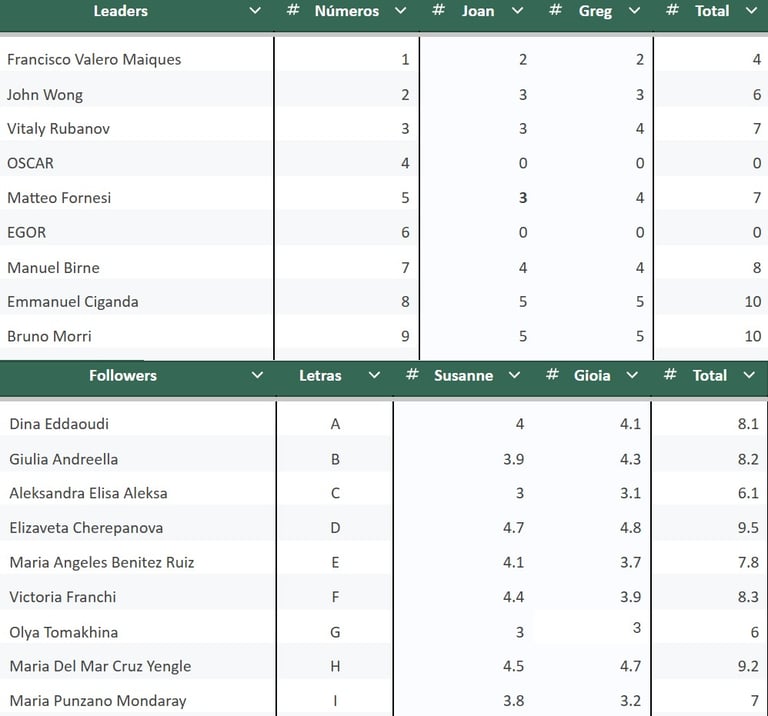This screenshot has height=716, width=768.
Task: Open the Leaders column dropdown arrow
Action: [x=255, y=11]
